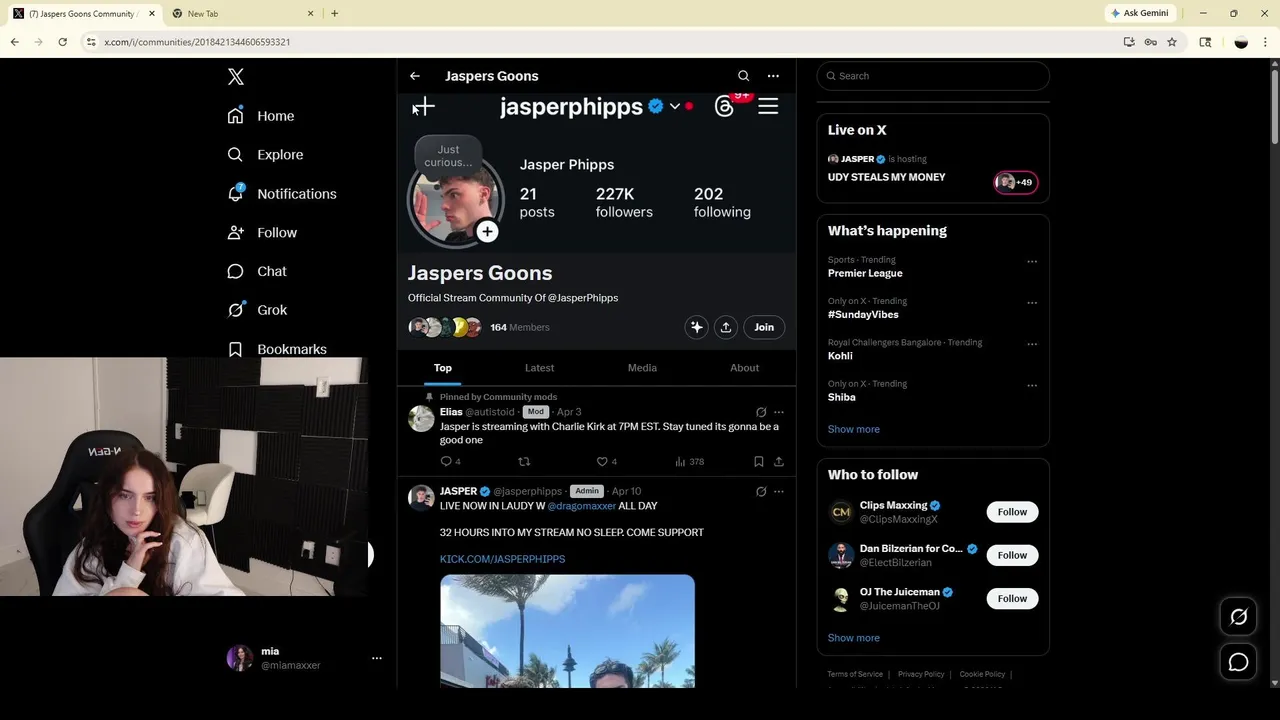Open #SundayVibes trending topic
Image resolution: width=1280 pixels, height=720 pixels.
[863, 314]
